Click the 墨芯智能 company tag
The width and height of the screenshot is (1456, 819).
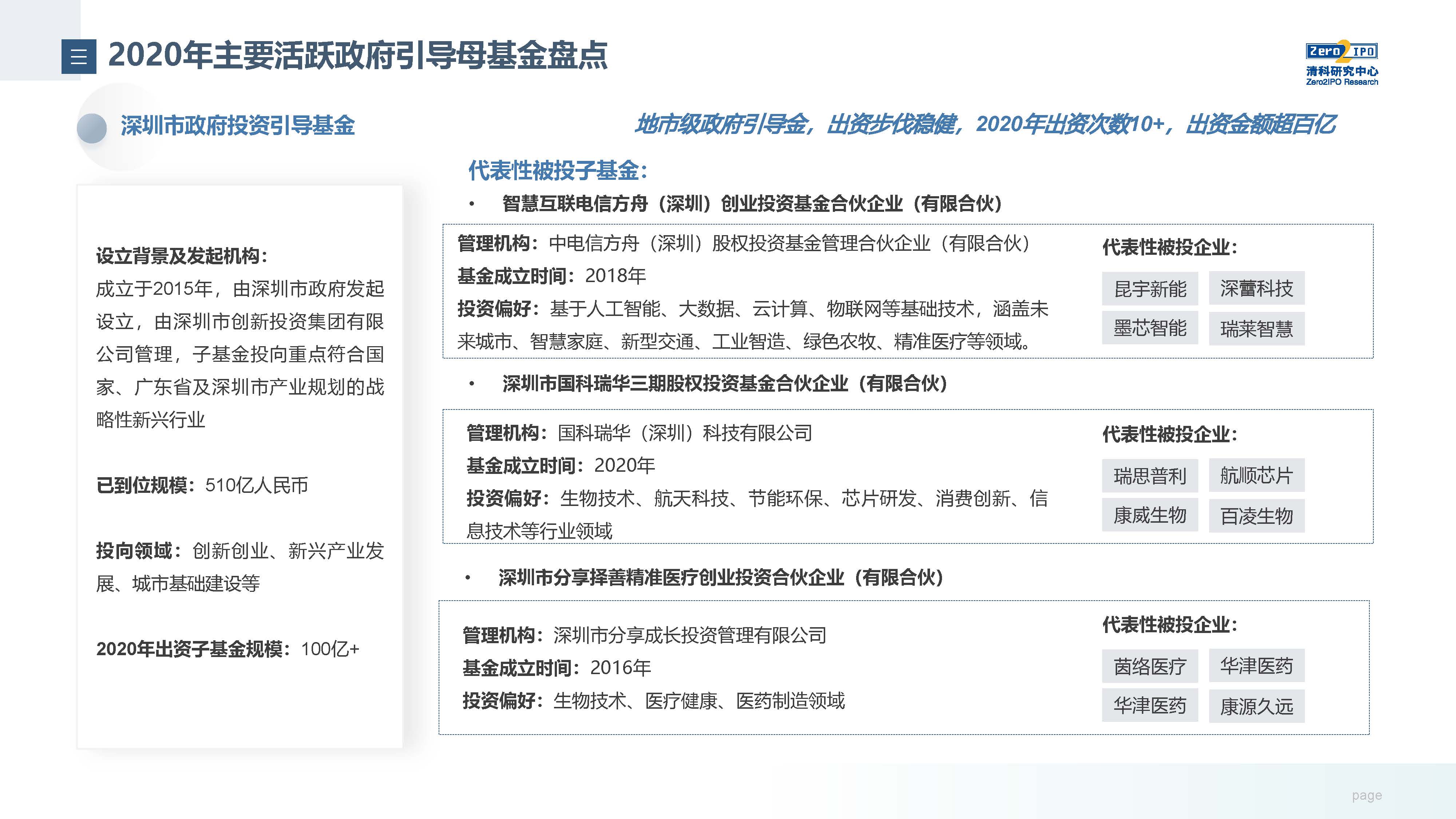click(1150, 328)
